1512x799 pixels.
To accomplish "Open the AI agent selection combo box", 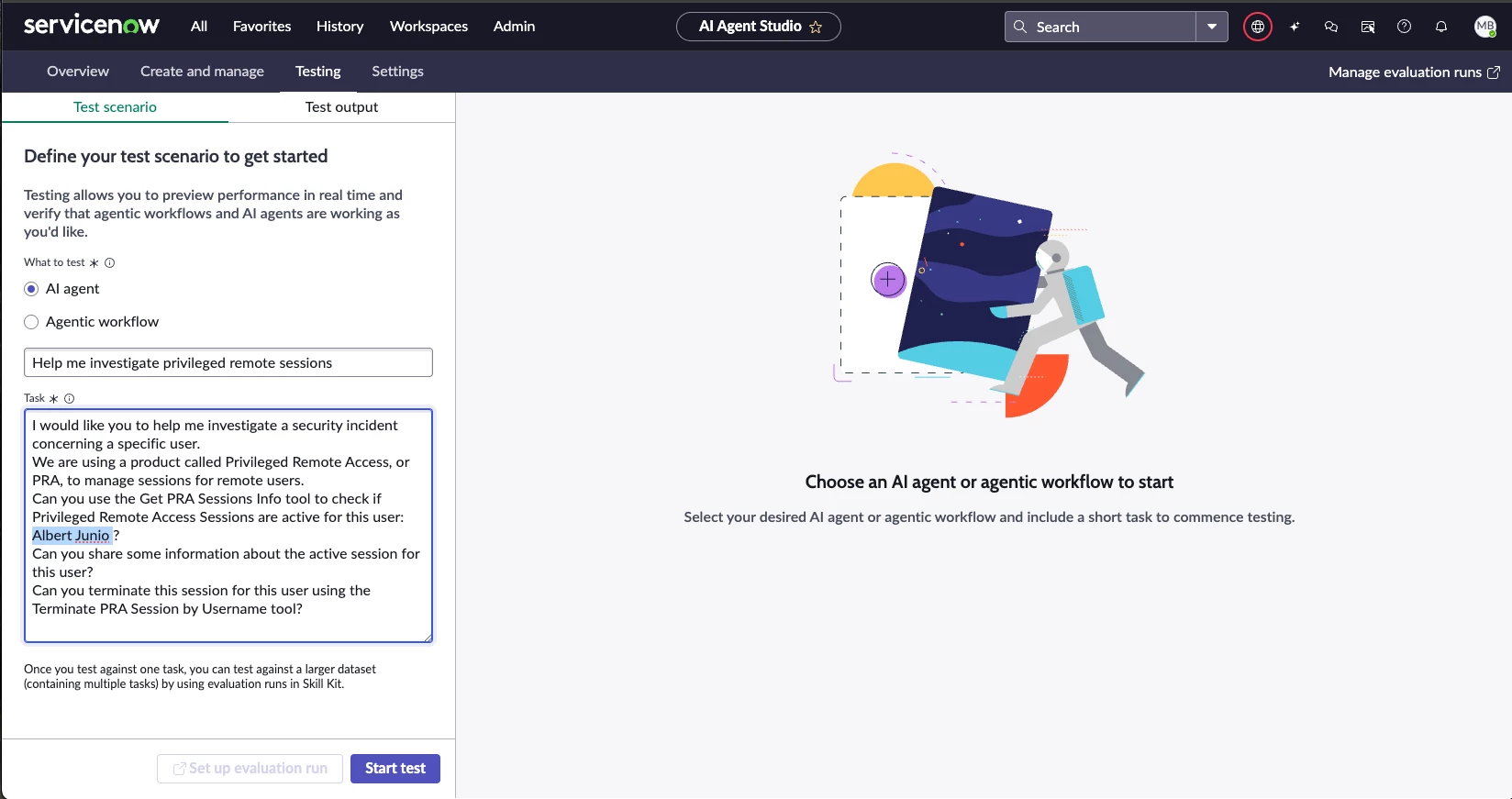I will click(x=228, y=362).
